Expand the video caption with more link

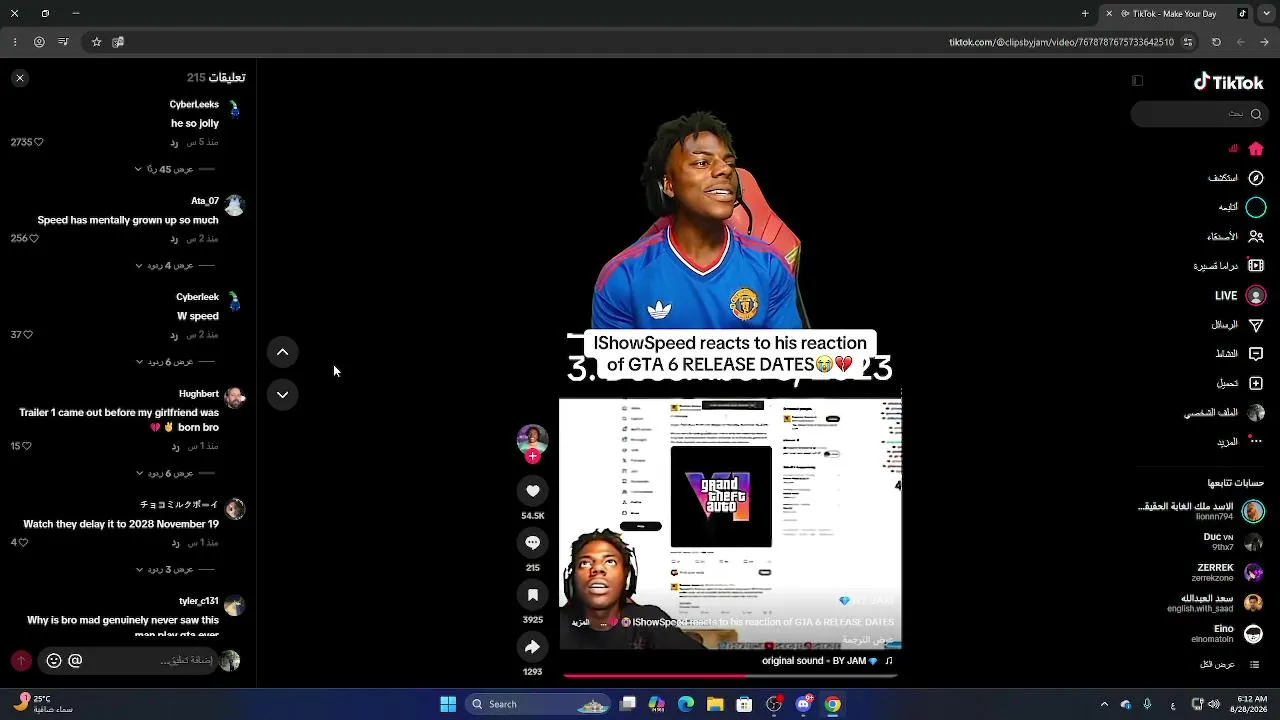(580, 622)
